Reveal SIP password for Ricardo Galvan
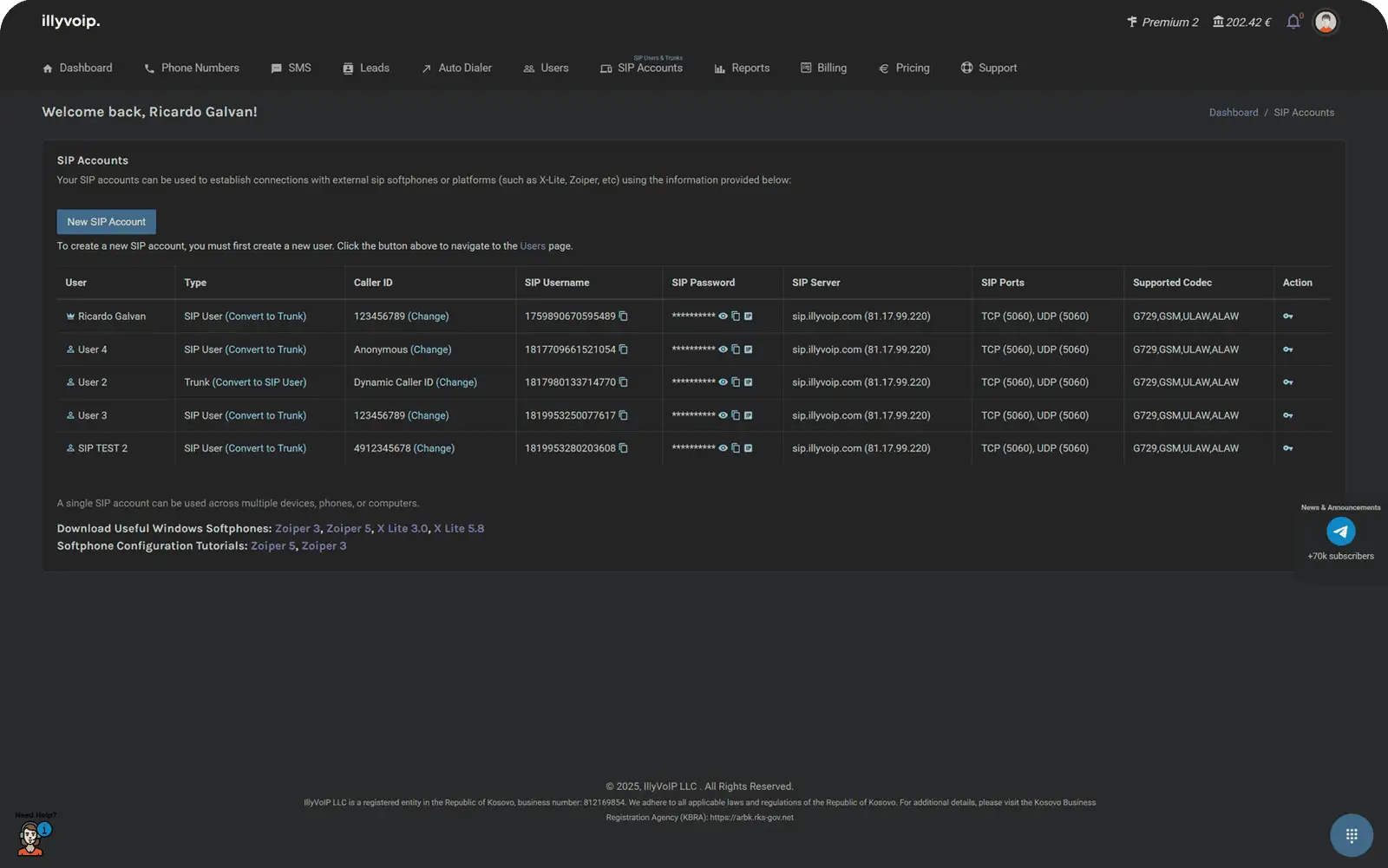The image size is (1388, 868). pyautogui.click(x=723, y=317)
